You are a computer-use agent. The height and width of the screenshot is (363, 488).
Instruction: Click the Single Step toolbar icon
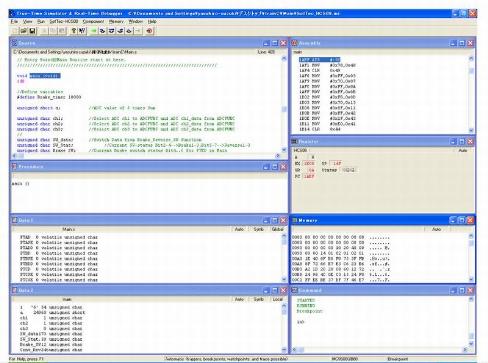(103, 31)
